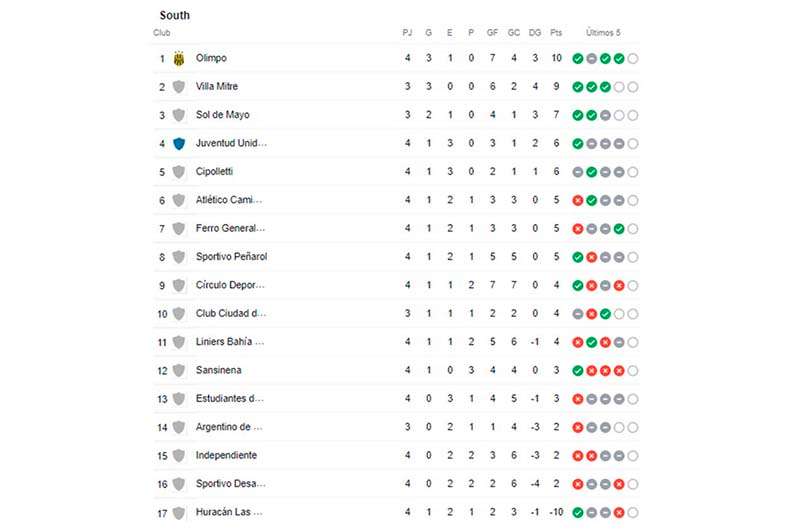Click Huracán Las… red loss indicator
The image size is (800, 530).
pyautogui.click(x=619, y=513)
